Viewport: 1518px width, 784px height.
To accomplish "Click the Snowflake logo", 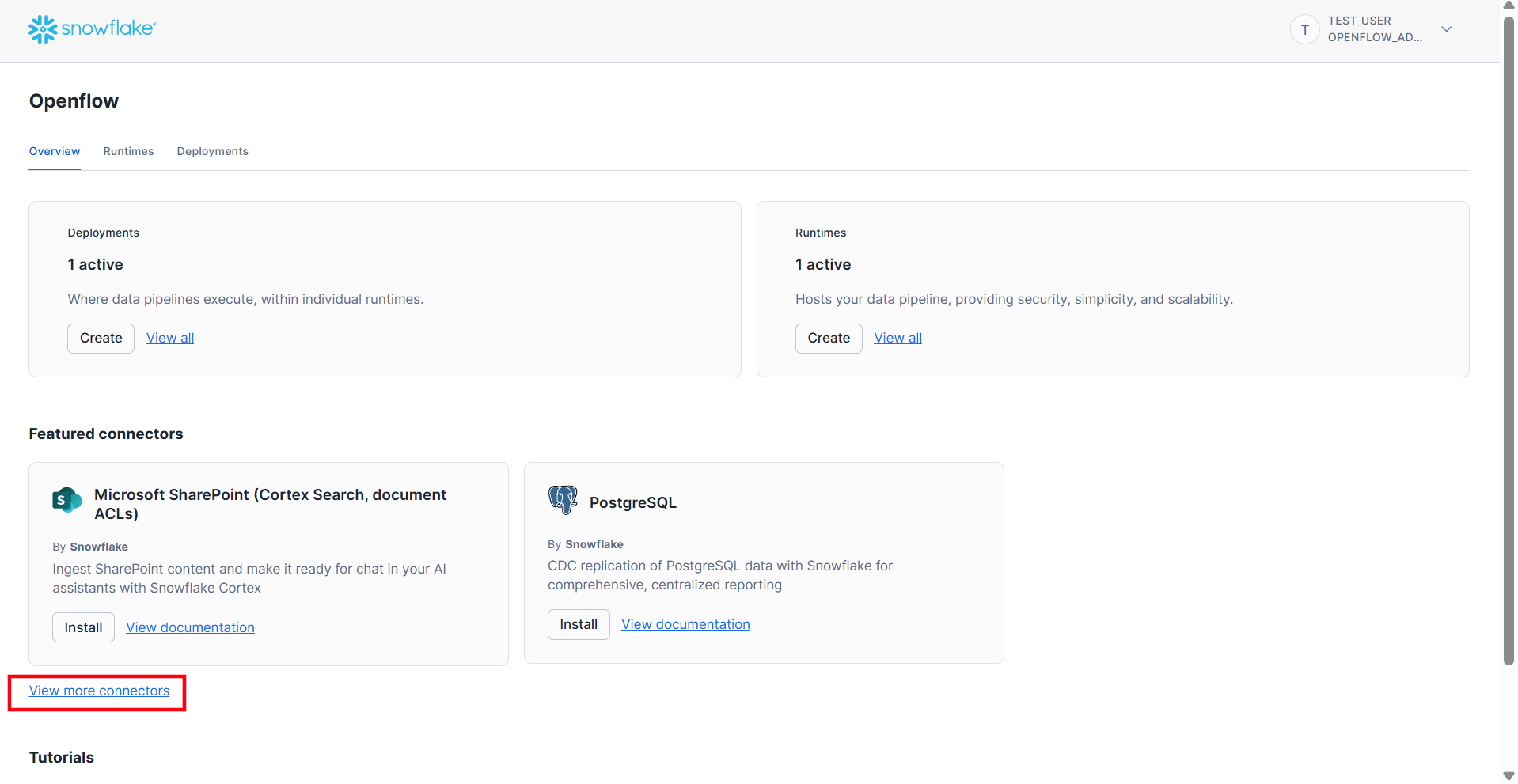I will pos(93,29).
